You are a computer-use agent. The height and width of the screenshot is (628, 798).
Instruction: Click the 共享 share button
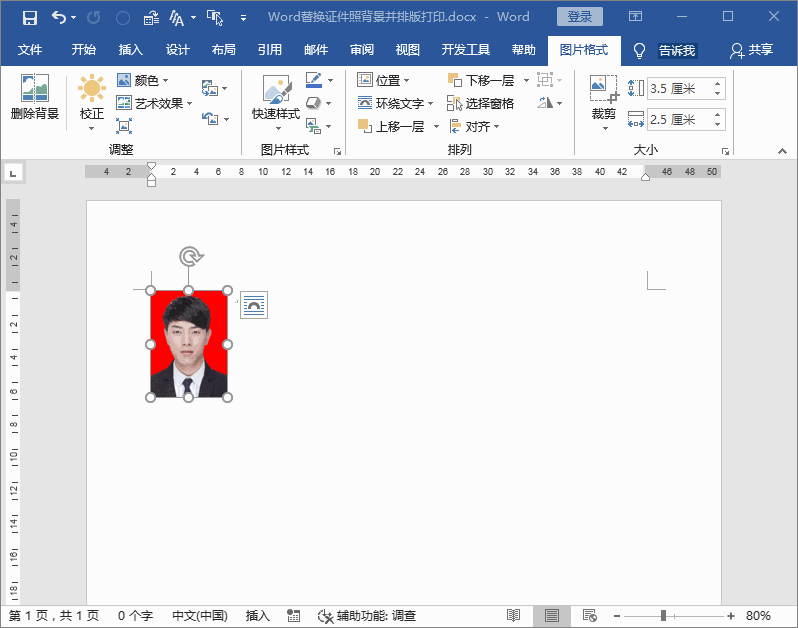751,50
